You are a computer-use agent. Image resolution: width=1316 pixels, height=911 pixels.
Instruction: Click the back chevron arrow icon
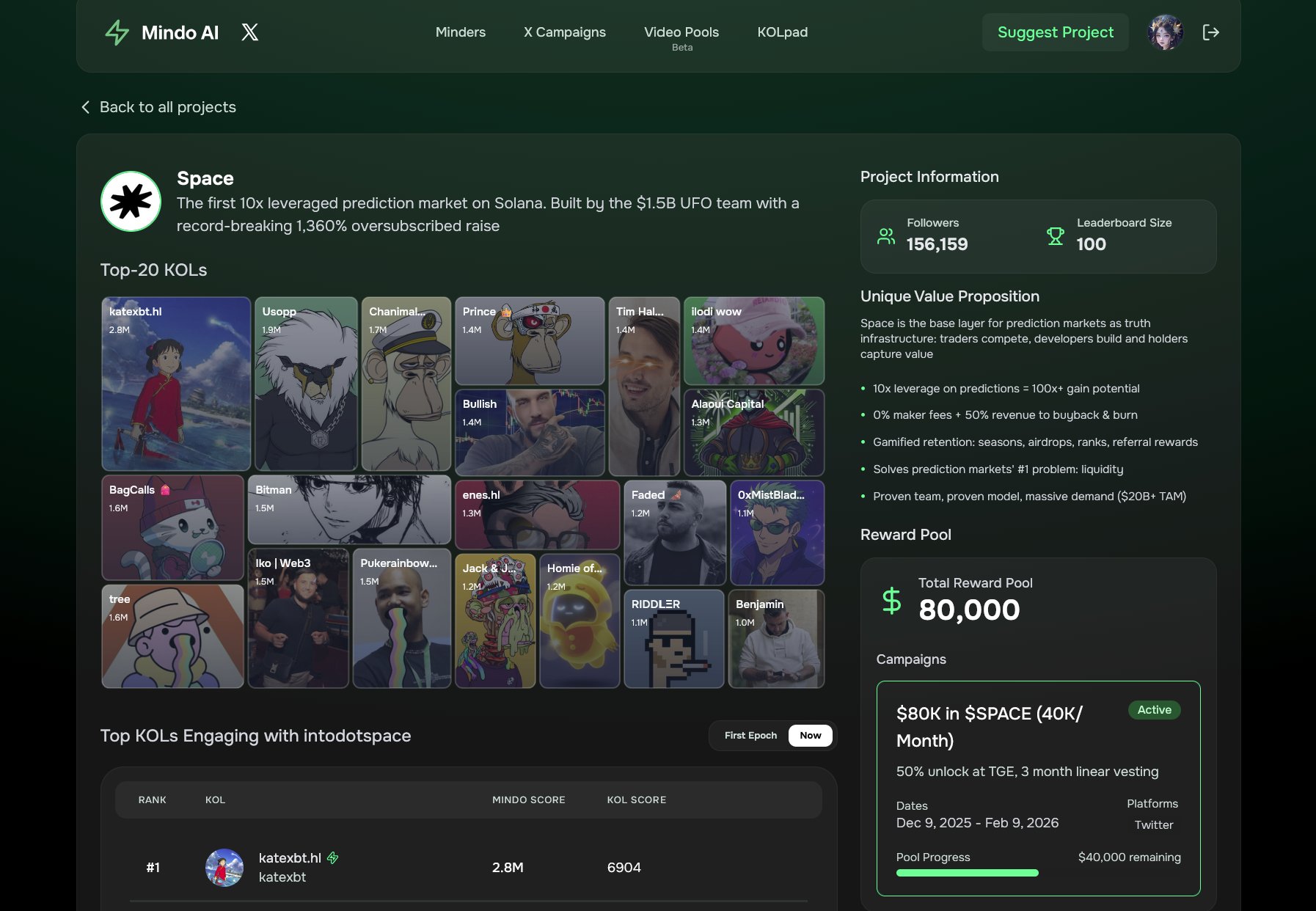(86, 107)
